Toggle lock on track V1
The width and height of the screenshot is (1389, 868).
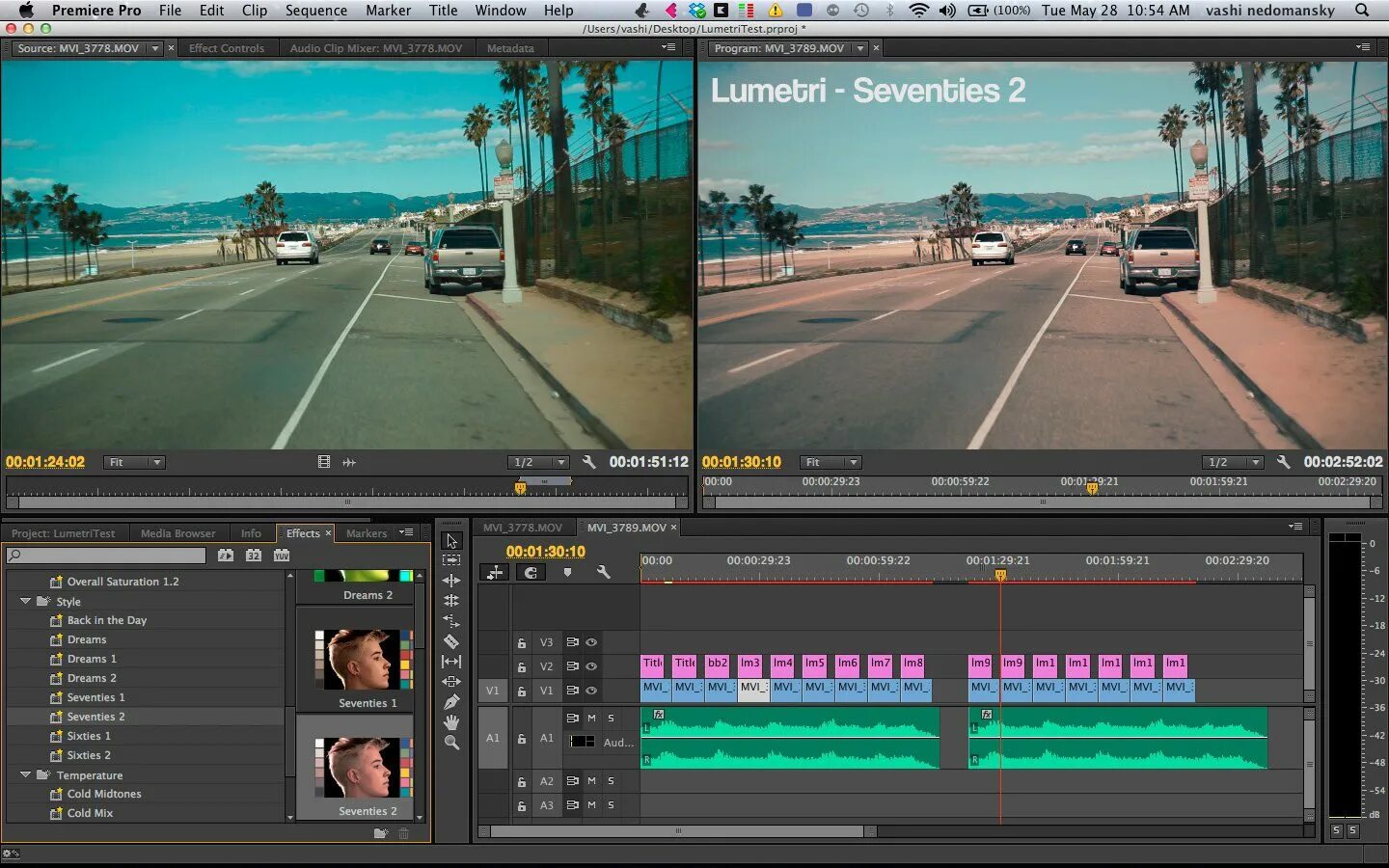(x=522, y=692)
